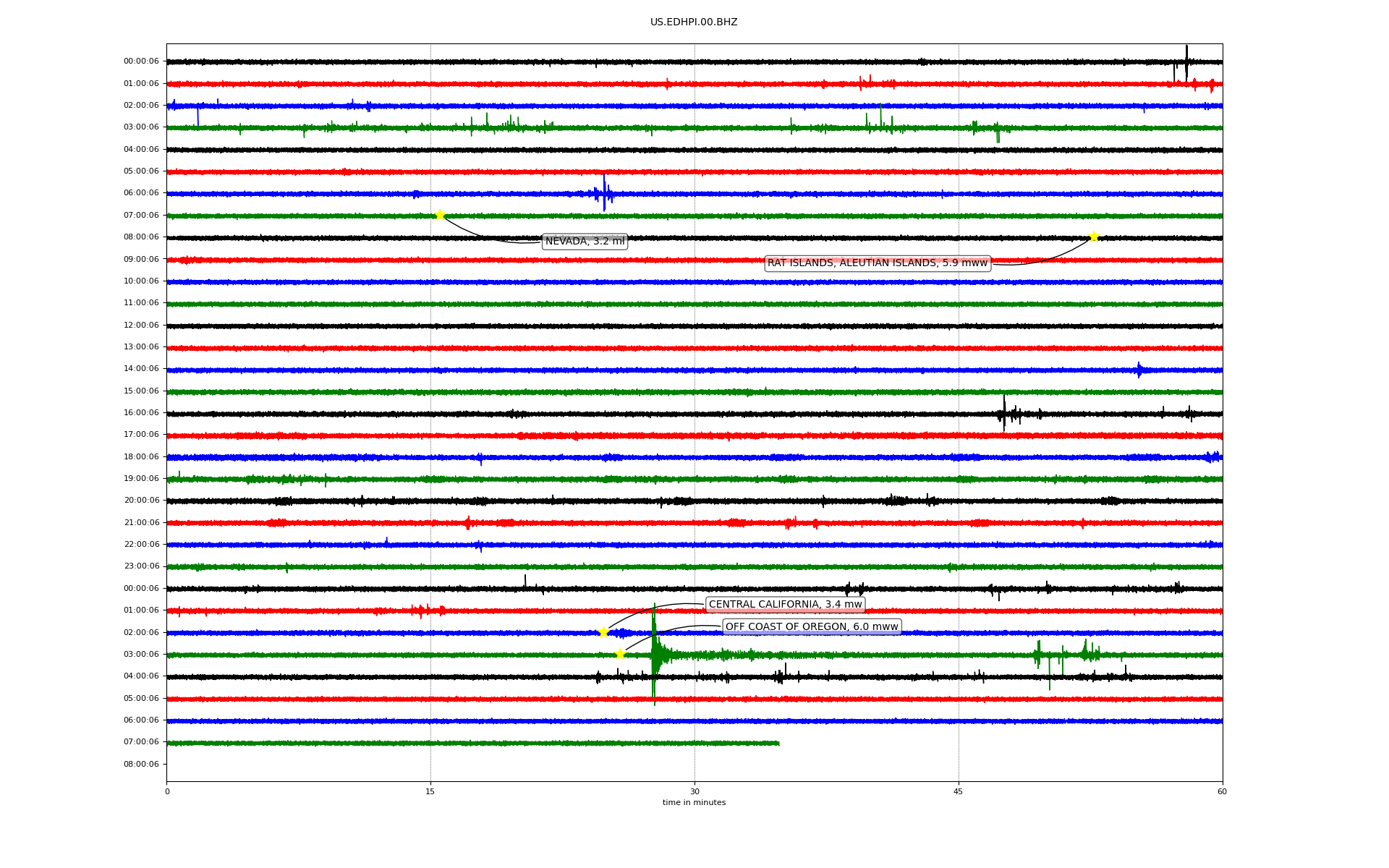Click the Rat Islands event yellow star

(x=1094, y=237)
